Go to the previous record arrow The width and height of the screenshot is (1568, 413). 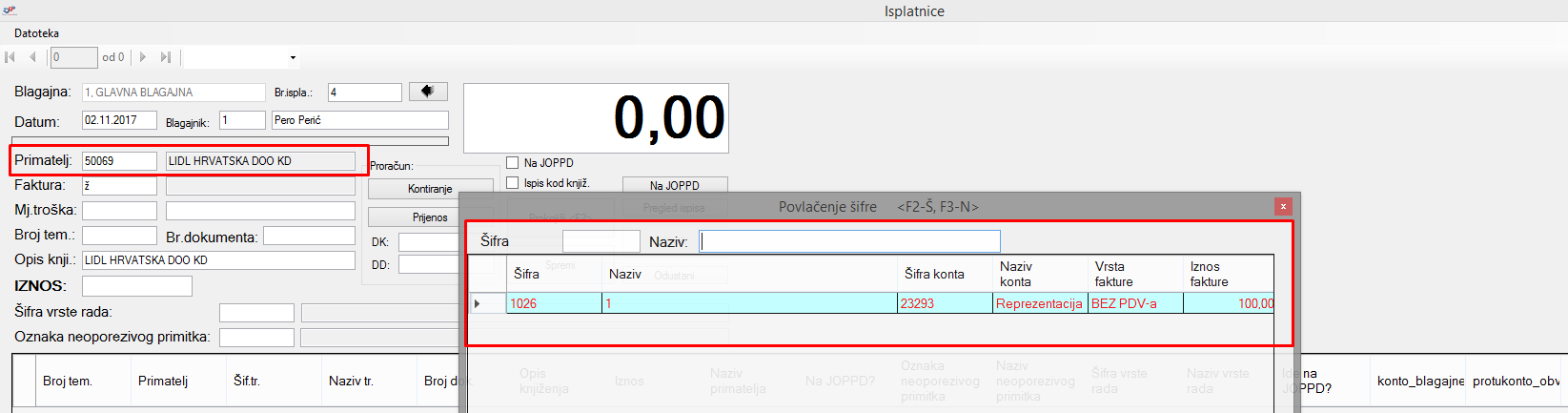32,57
